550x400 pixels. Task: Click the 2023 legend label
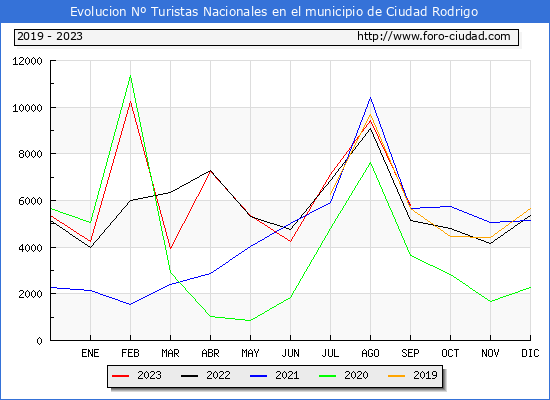(149, 375)
